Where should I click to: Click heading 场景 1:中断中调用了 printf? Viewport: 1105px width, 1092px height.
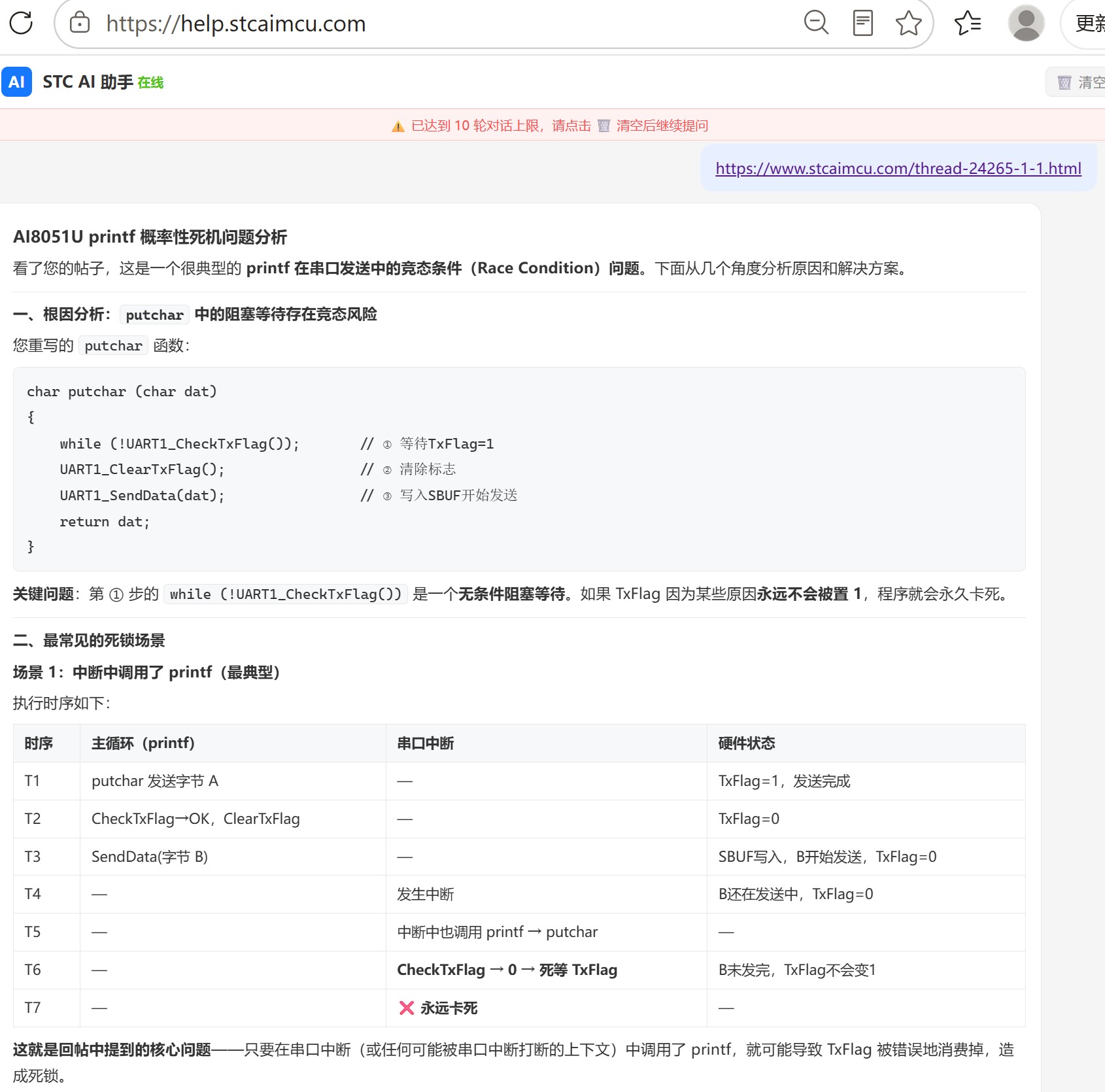[146, 672]
